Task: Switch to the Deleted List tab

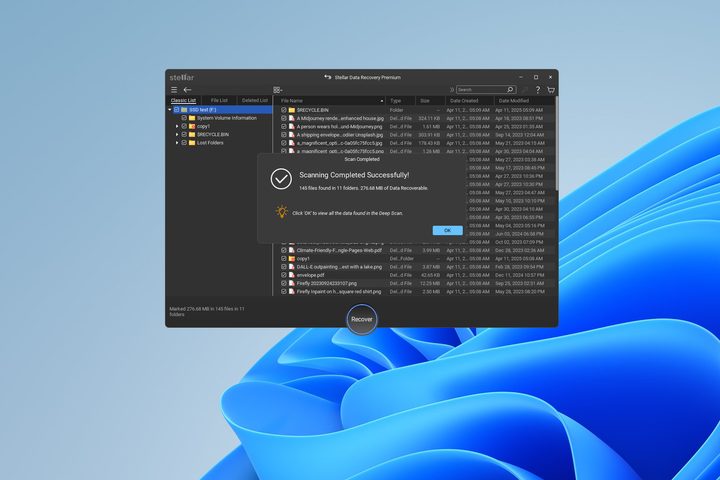Action: click(255, 100)
